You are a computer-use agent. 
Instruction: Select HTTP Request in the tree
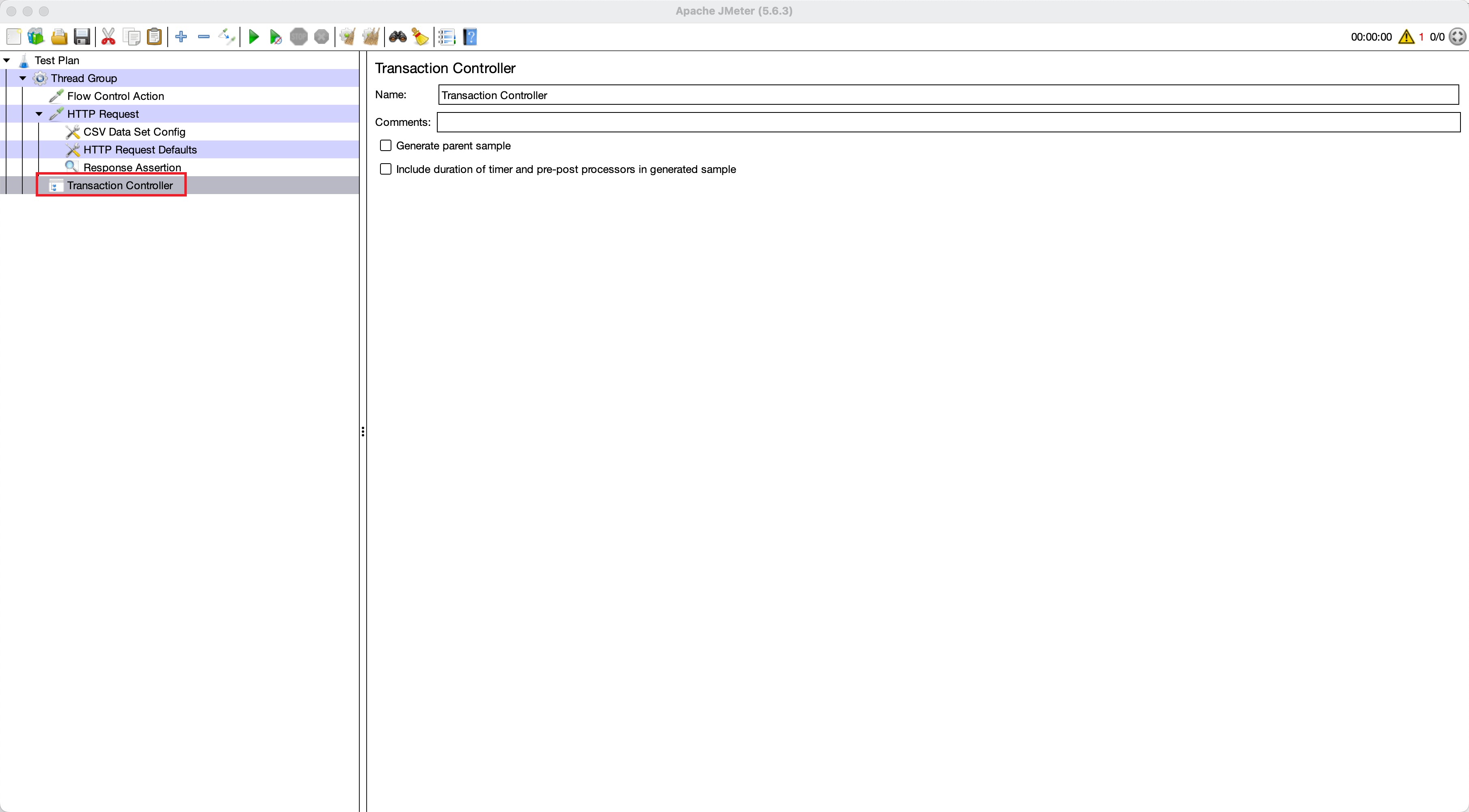tap(103, 114)
